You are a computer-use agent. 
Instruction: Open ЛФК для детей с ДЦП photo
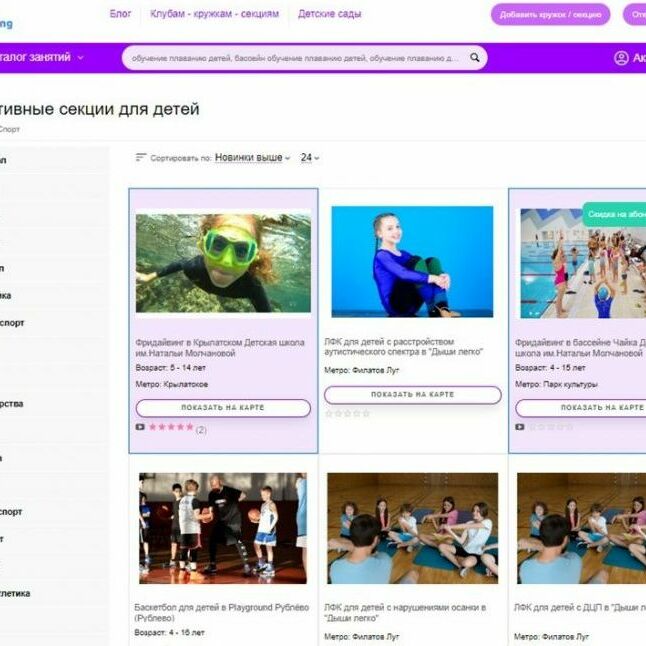(x=581, y=528)
